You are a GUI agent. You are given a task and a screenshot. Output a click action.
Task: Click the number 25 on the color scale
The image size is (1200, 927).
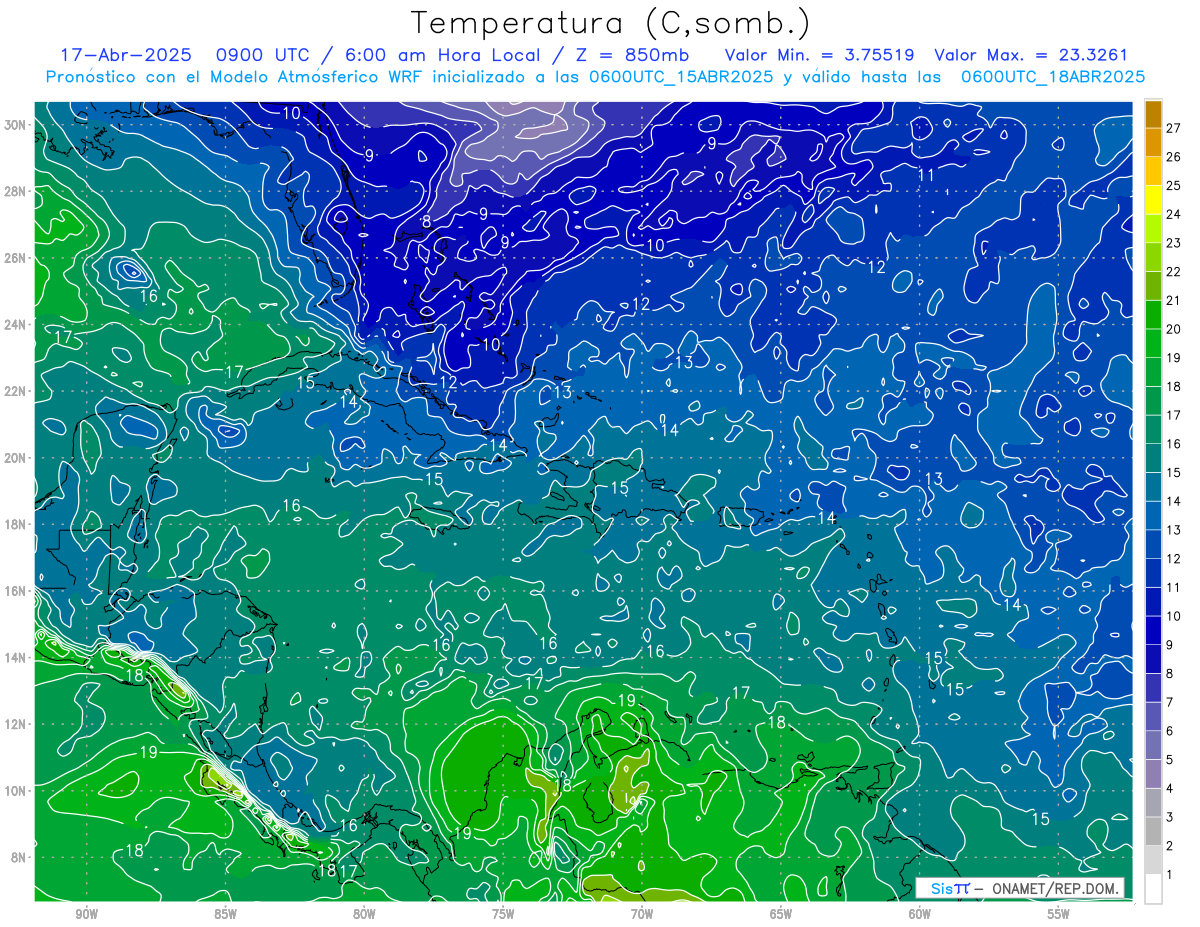1174,185
